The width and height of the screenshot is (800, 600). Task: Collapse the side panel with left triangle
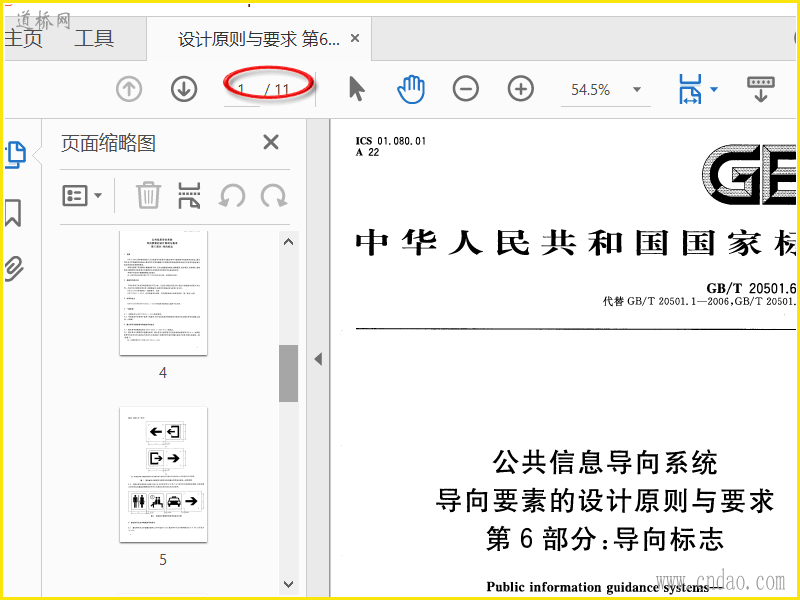click(x=318, y=359)
